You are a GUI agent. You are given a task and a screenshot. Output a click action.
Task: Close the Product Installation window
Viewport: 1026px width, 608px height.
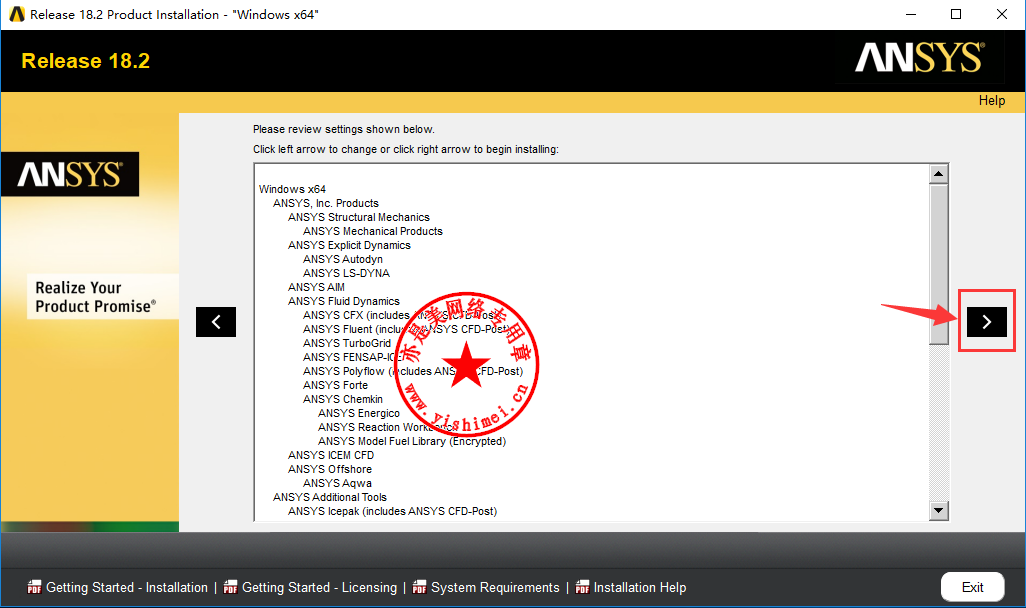tap(1002, 14)
